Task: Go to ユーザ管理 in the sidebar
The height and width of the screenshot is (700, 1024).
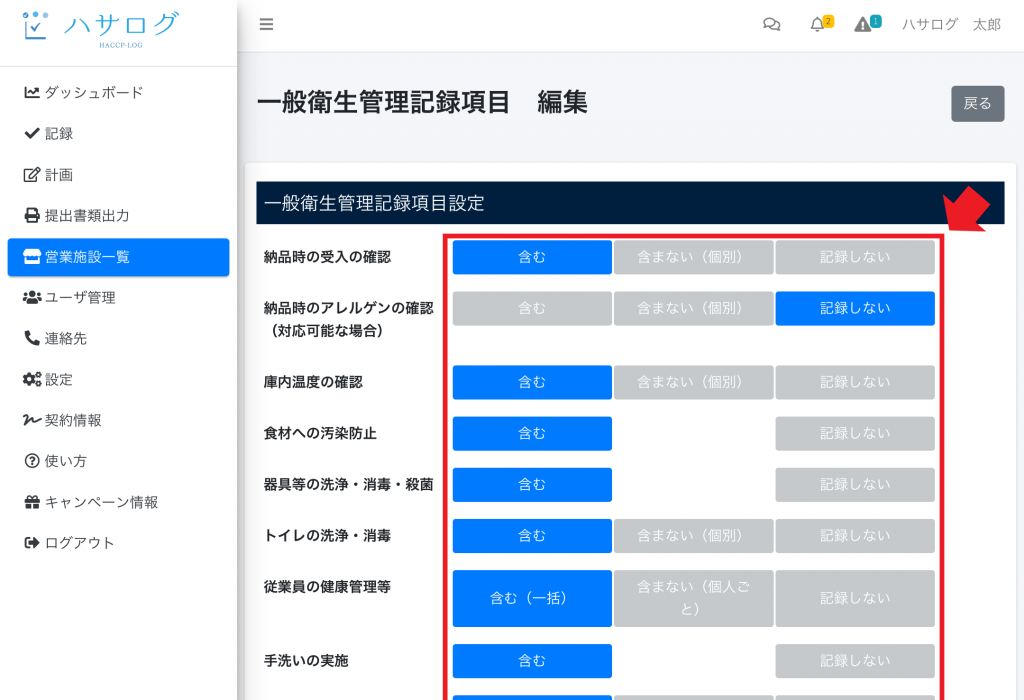Action: (80, 297)
